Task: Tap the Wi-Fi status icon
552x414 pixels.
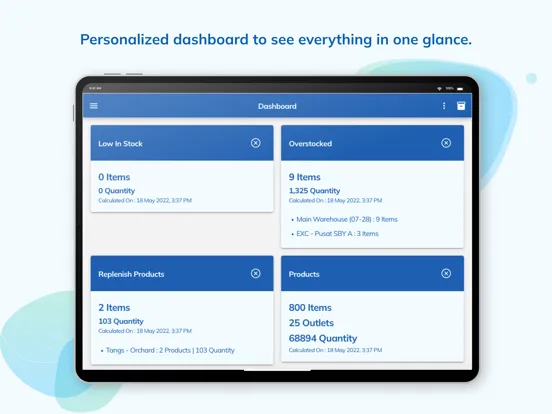Action: click(x=439, y=89)
